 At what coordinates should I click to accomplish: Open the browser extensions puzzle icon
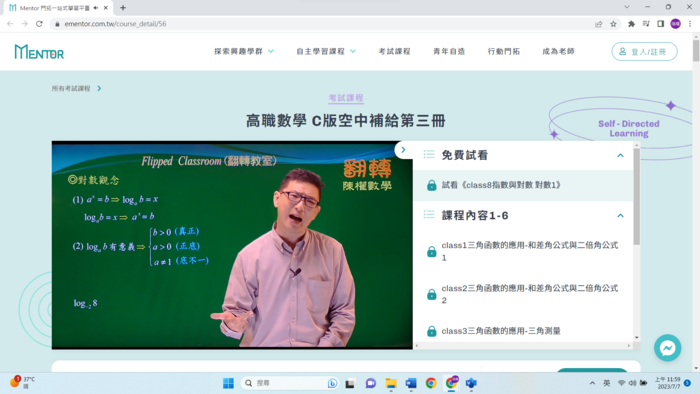tap(631, 24)
